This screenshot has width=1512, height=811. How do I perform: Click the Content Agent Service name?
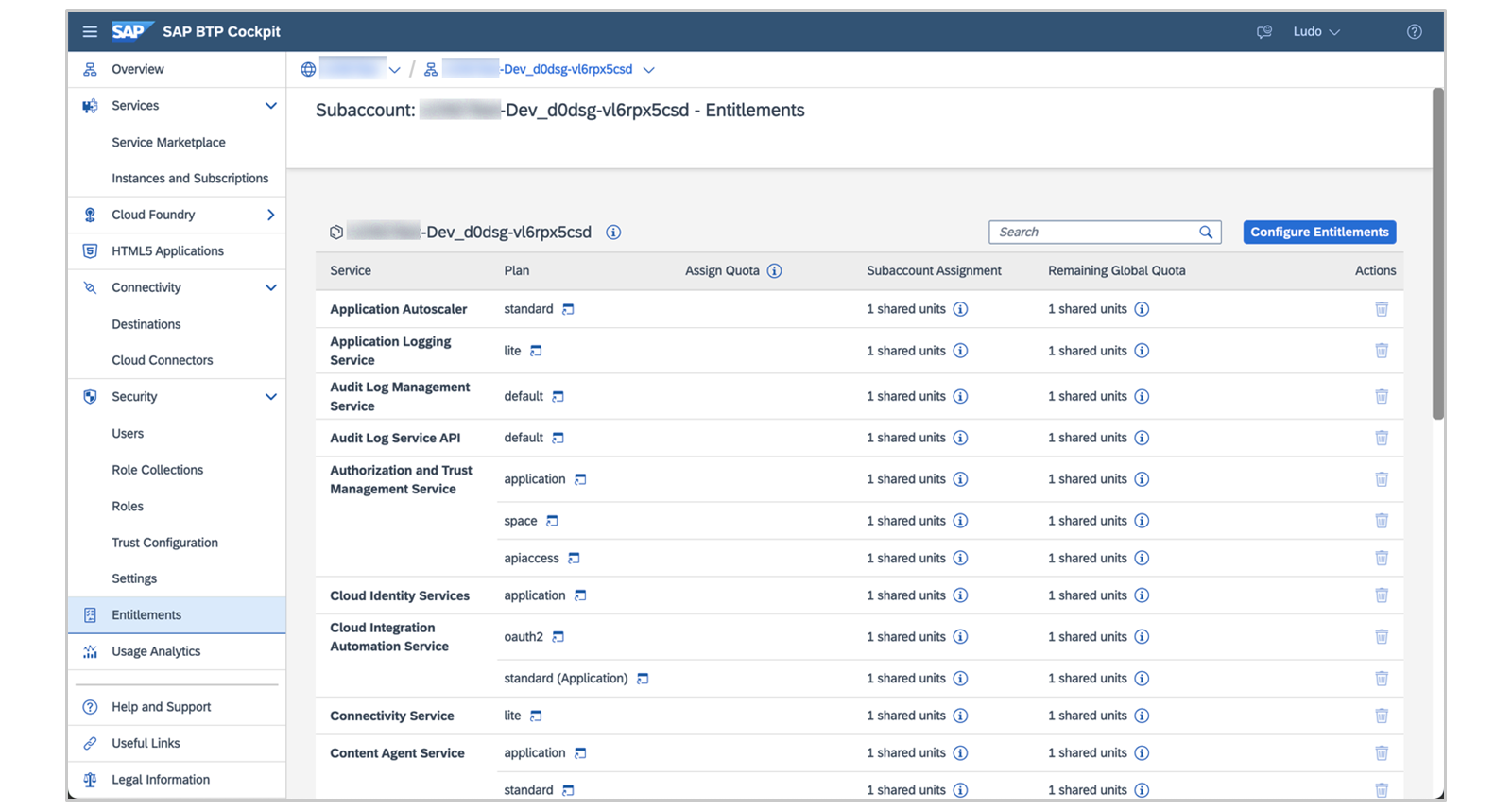click(x=397, y=753)
